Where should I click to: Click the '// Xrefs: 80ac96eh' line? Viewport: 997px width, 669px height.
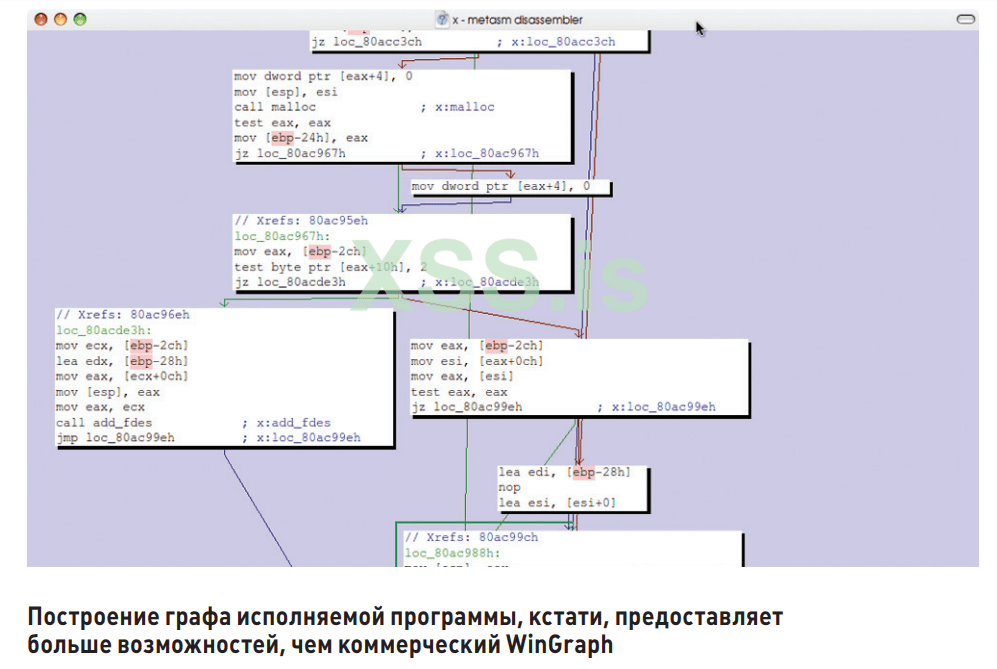123,315
